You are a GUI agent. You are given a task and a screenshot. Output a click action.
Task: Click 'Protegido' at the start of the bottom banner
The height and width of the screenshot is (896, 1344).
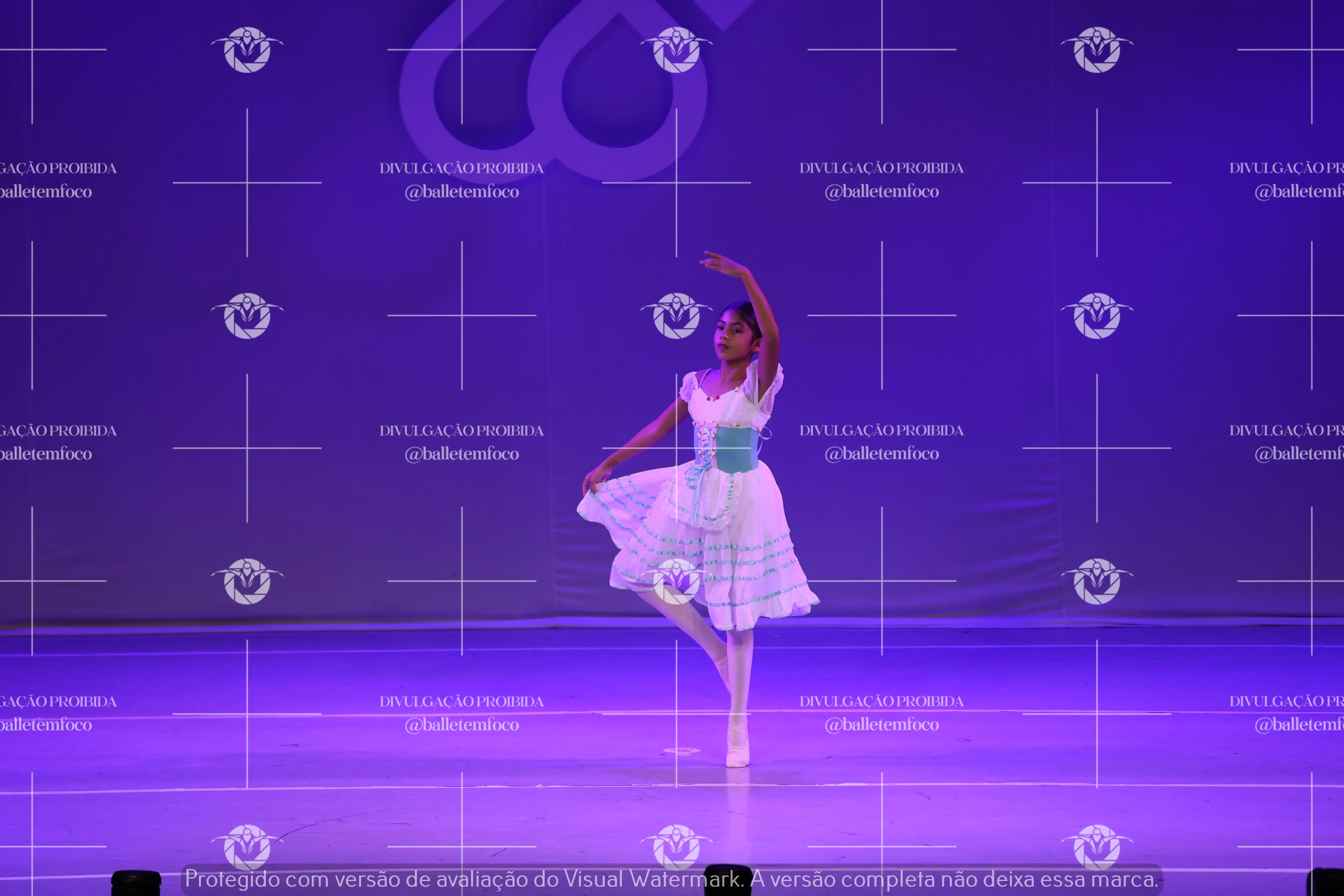tap(232, 879)
